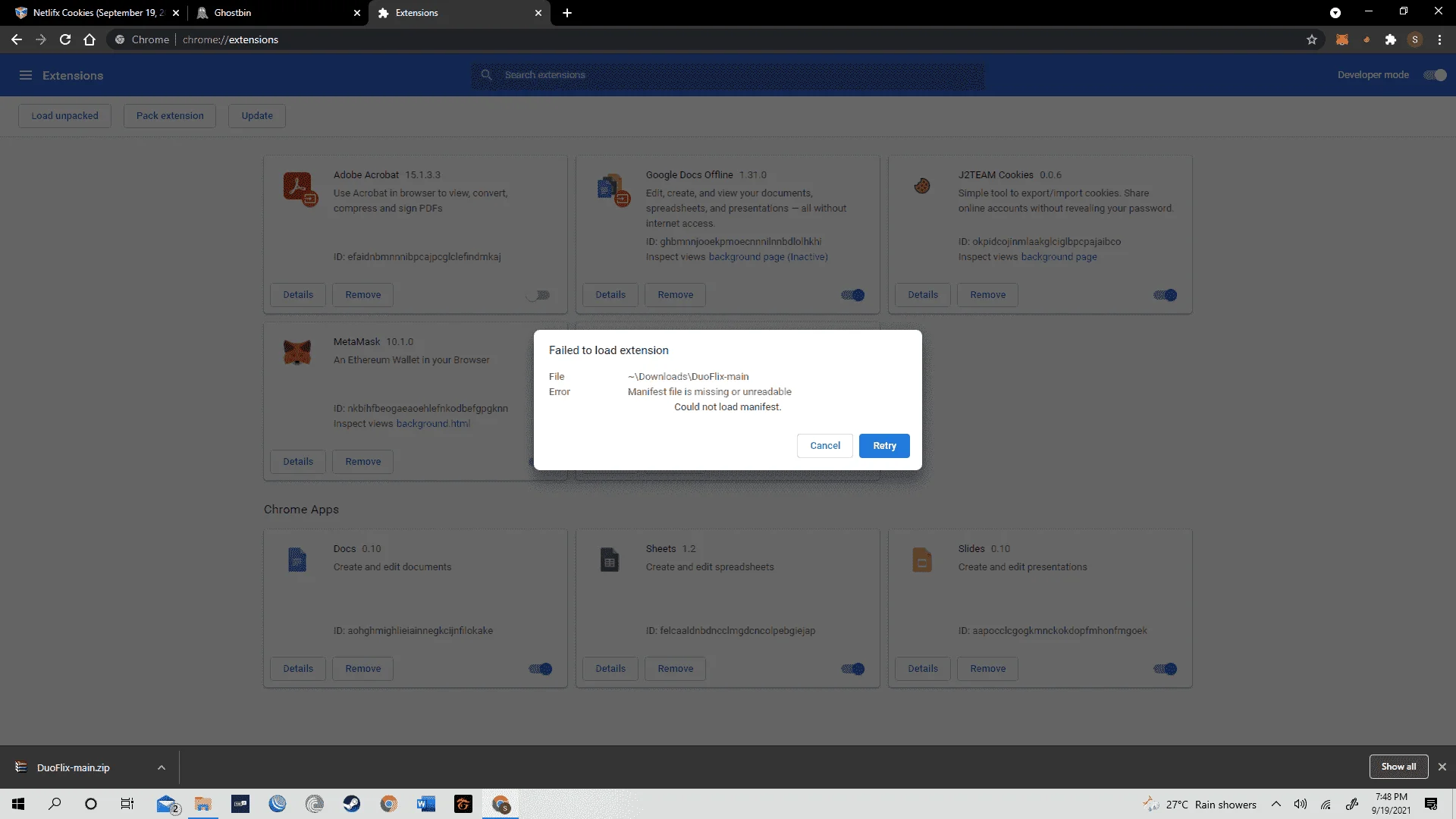Image resolution: width=1456 pixels, height=819 pixels.
Task: Click the J2TEAM Cookies cookie icon
Action: pos(922,185)
